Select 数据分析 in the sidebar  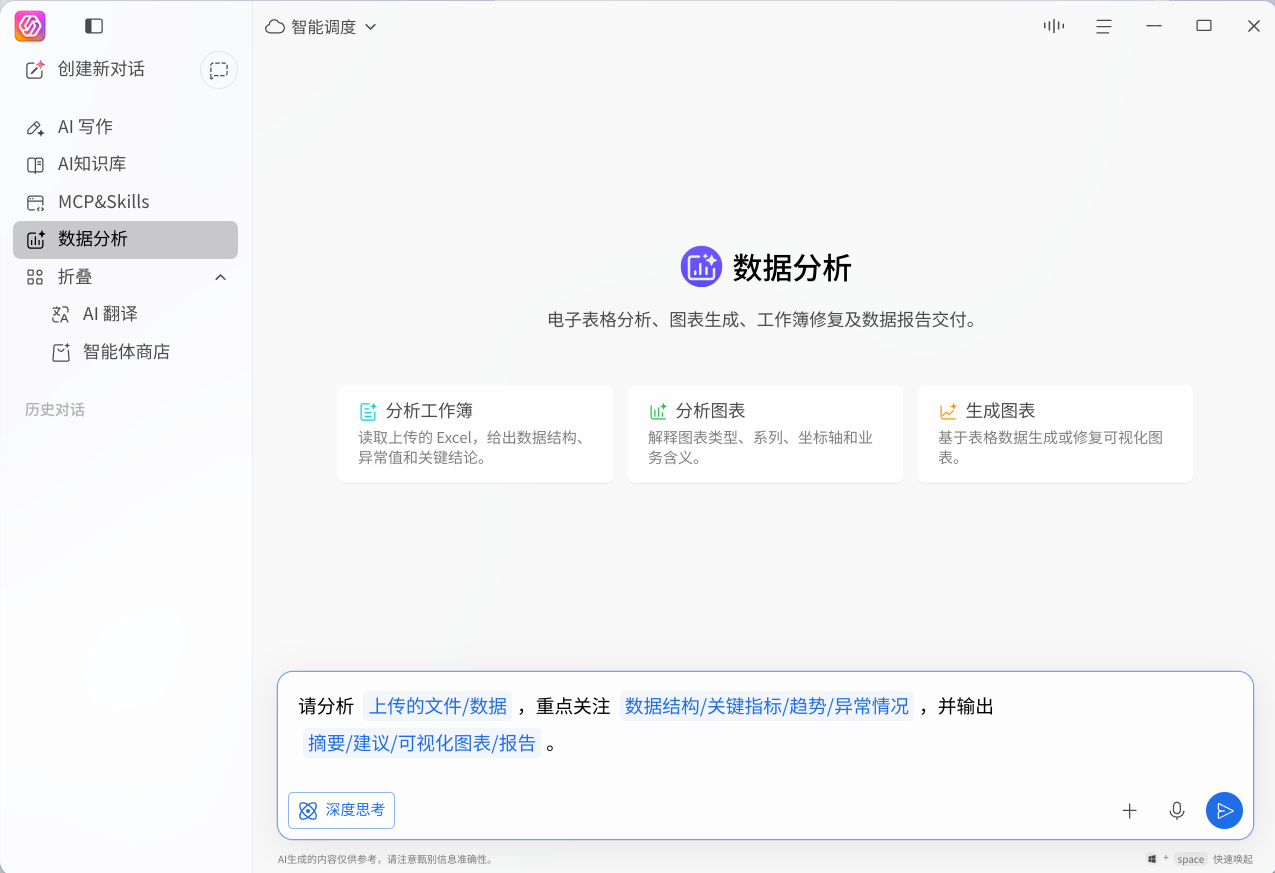tap(125, 239)
